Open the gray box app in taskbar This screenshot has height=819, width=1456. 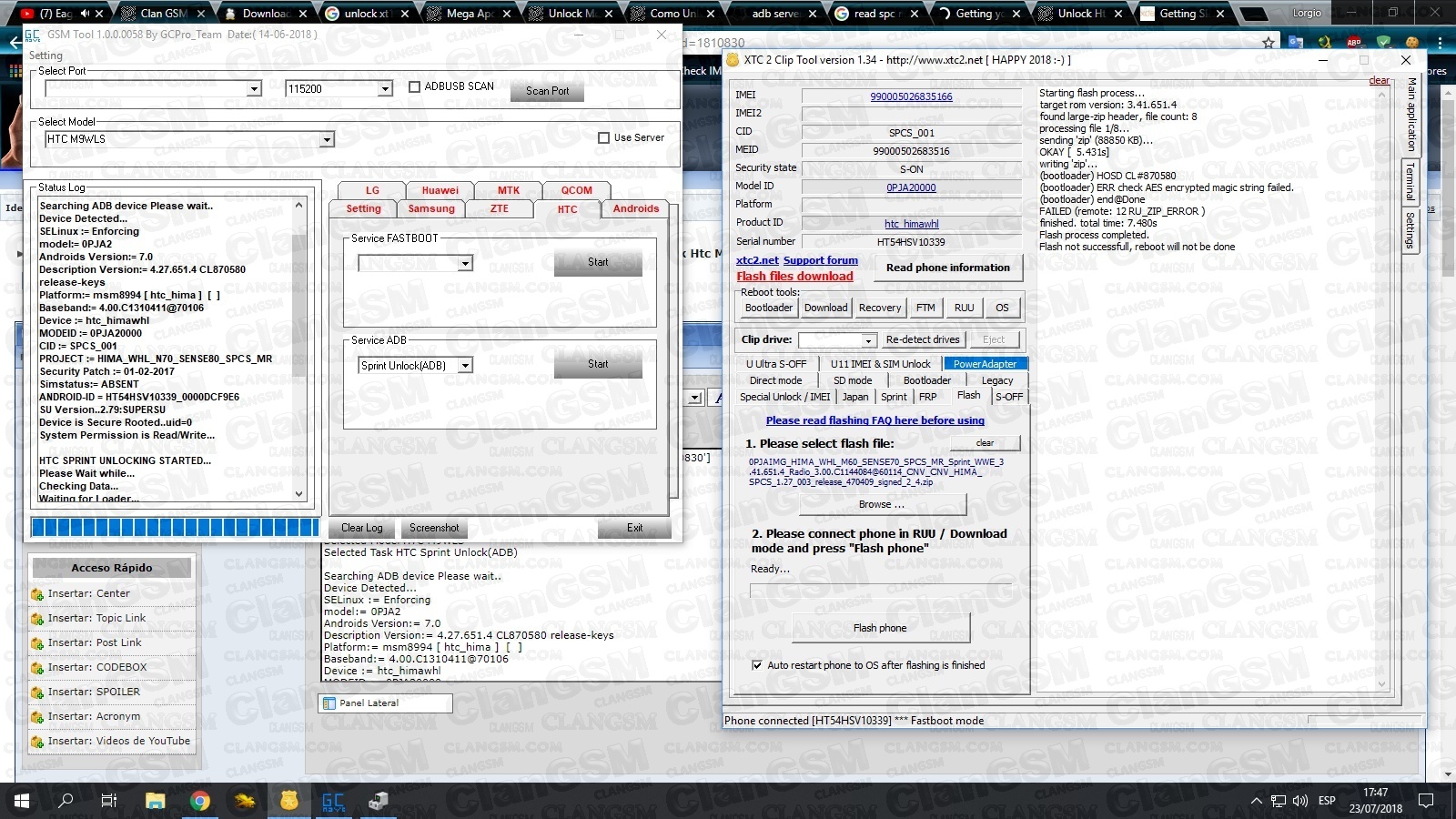click(x=378, y=801)
